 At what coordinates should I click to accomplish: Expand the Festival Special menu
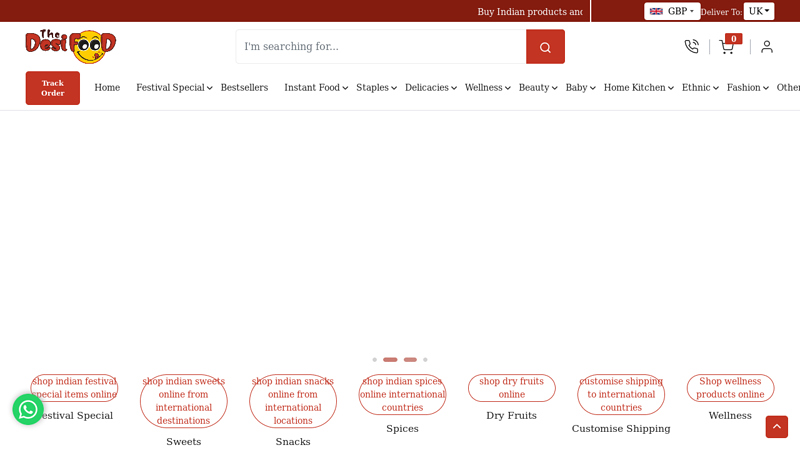[x=174, y=88]
